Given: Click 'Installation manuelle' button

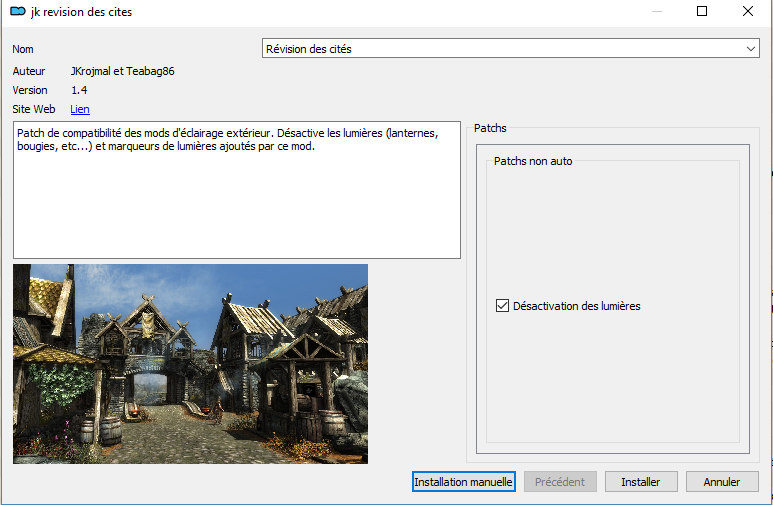Looking at the screenshot, I should [463, 482].
